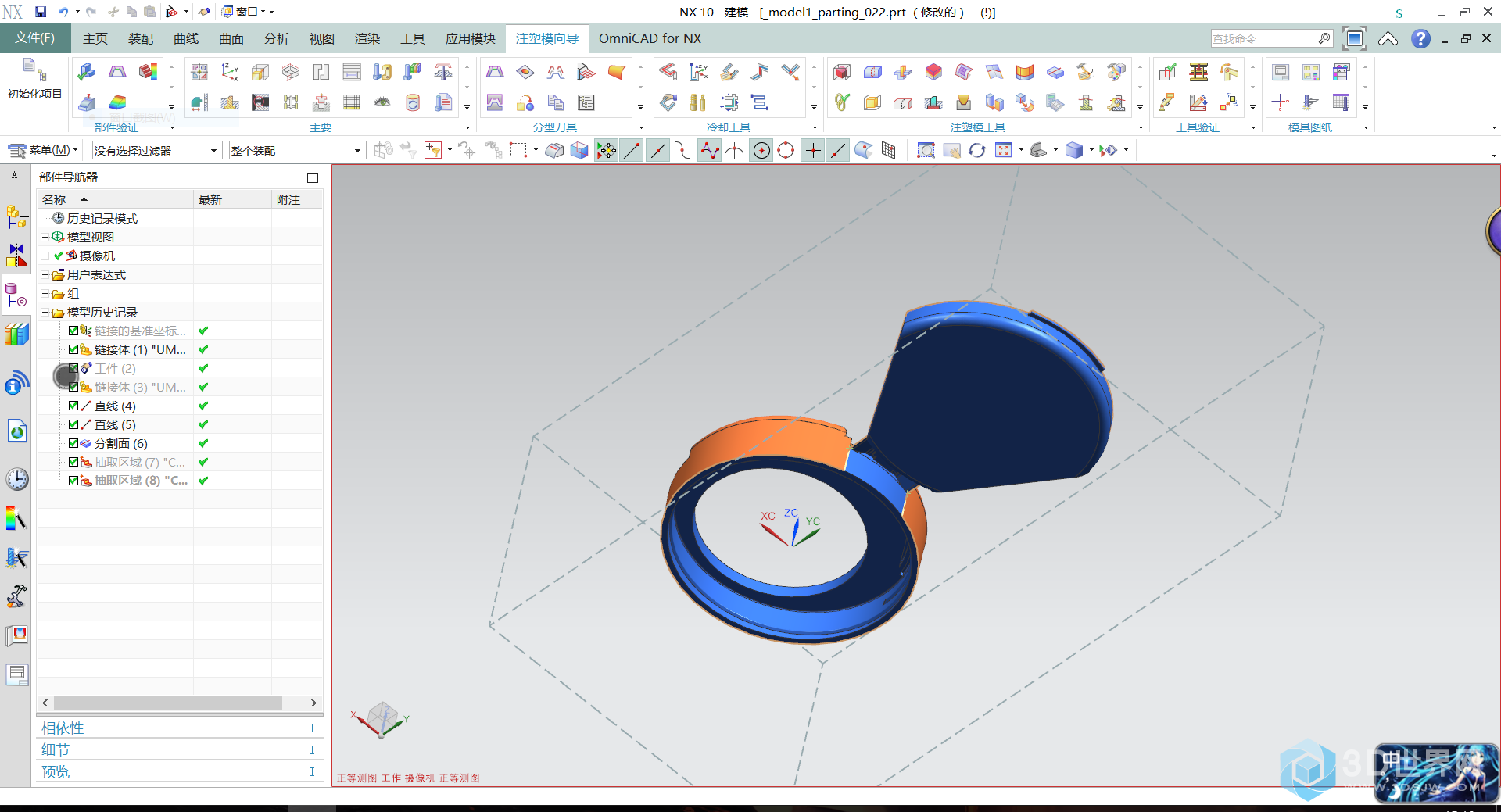Expand the 预览 panel
Screen dimensions: 1501x812
[x=180, y=771]
